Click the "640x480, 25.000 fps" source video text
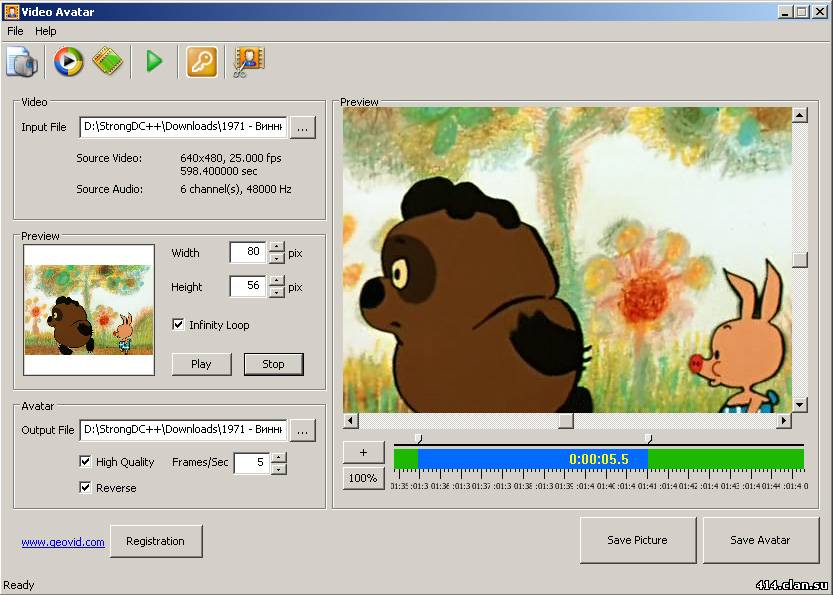Screen dimensions: 833x595 231,158
